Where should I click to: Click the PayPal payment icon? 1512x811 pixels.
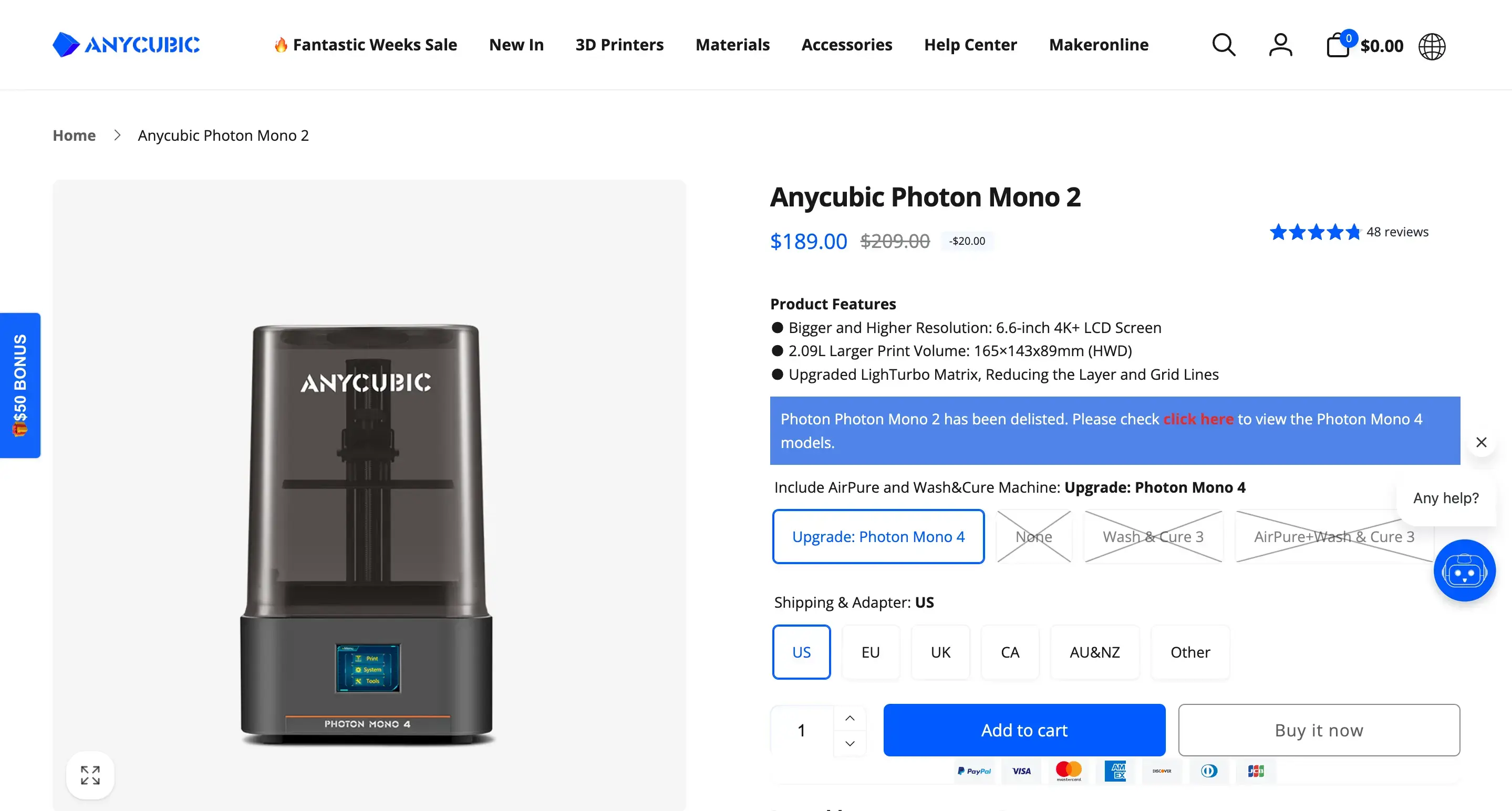pos(975,771)
